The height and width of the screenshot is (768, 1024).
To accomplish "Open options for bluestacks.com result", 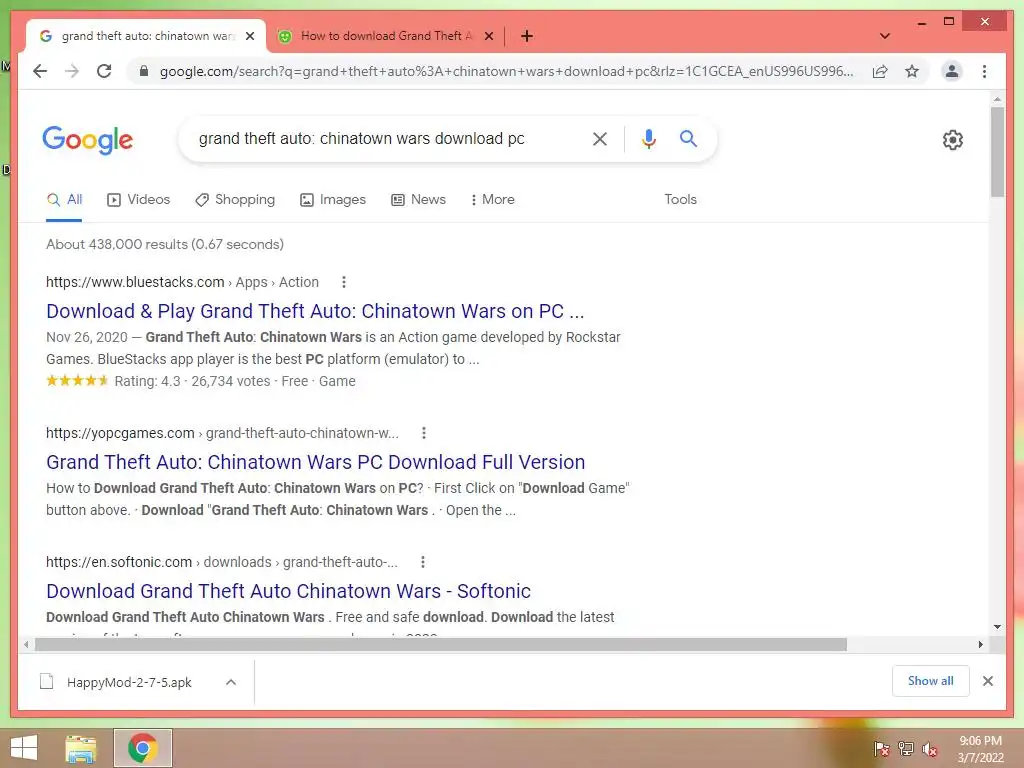I will pyautogui.click(x=344, y=282).
